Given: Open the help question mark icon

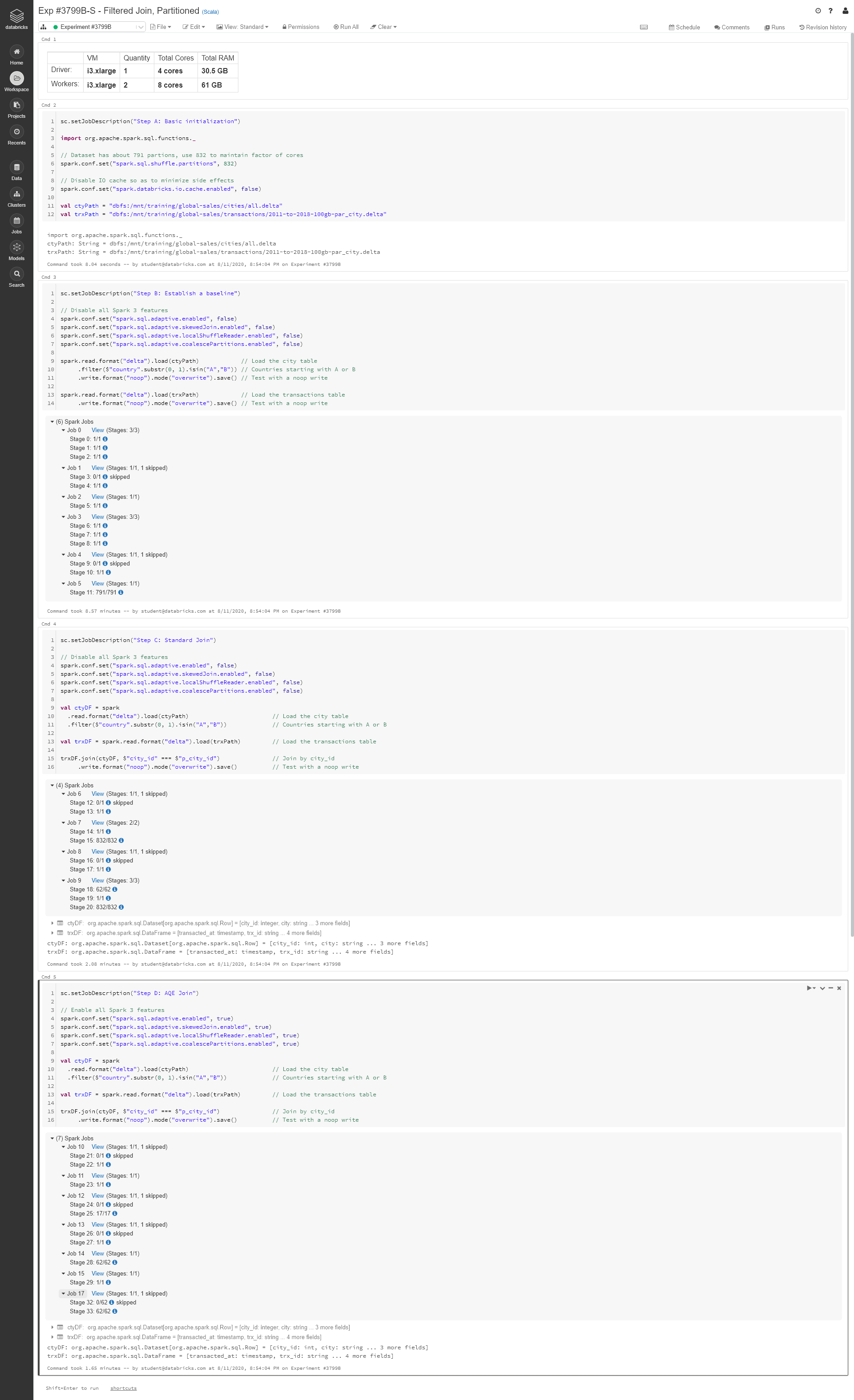Looking at the screenshot, I should [x=831, y=11].
